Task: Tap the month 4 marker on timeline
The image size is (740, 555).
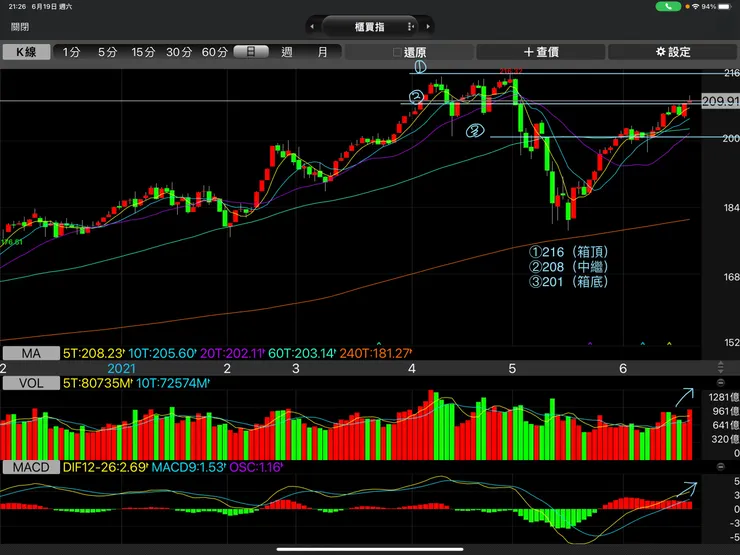Action: click(x=412, y=368)
